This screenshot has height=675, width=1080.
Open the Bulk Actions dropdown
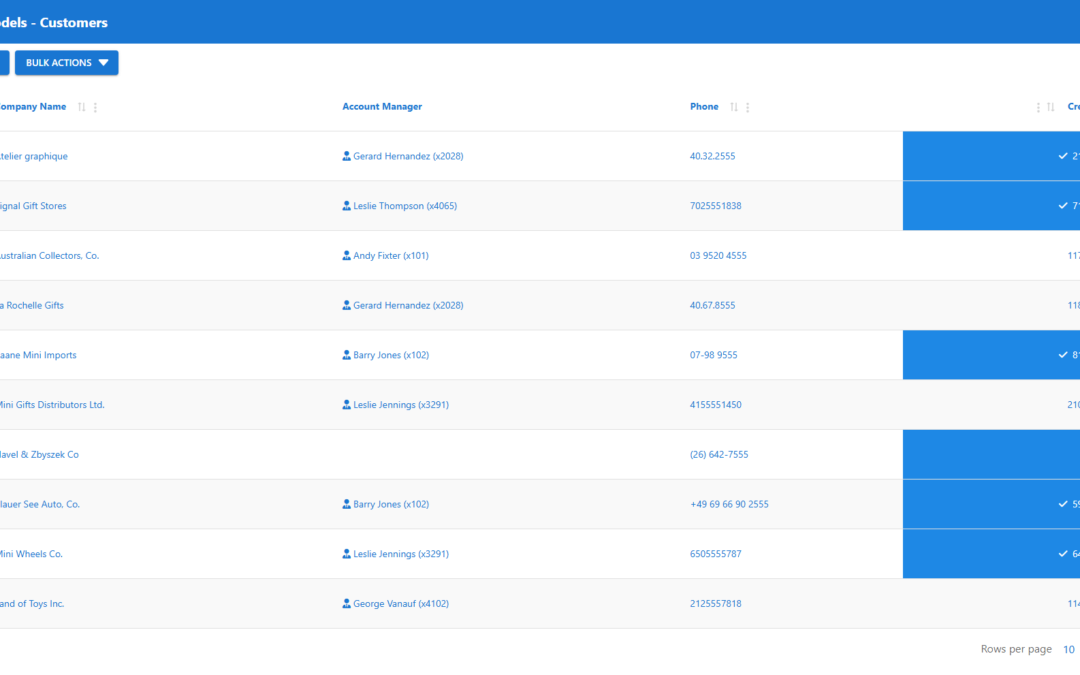pos(67,63)
